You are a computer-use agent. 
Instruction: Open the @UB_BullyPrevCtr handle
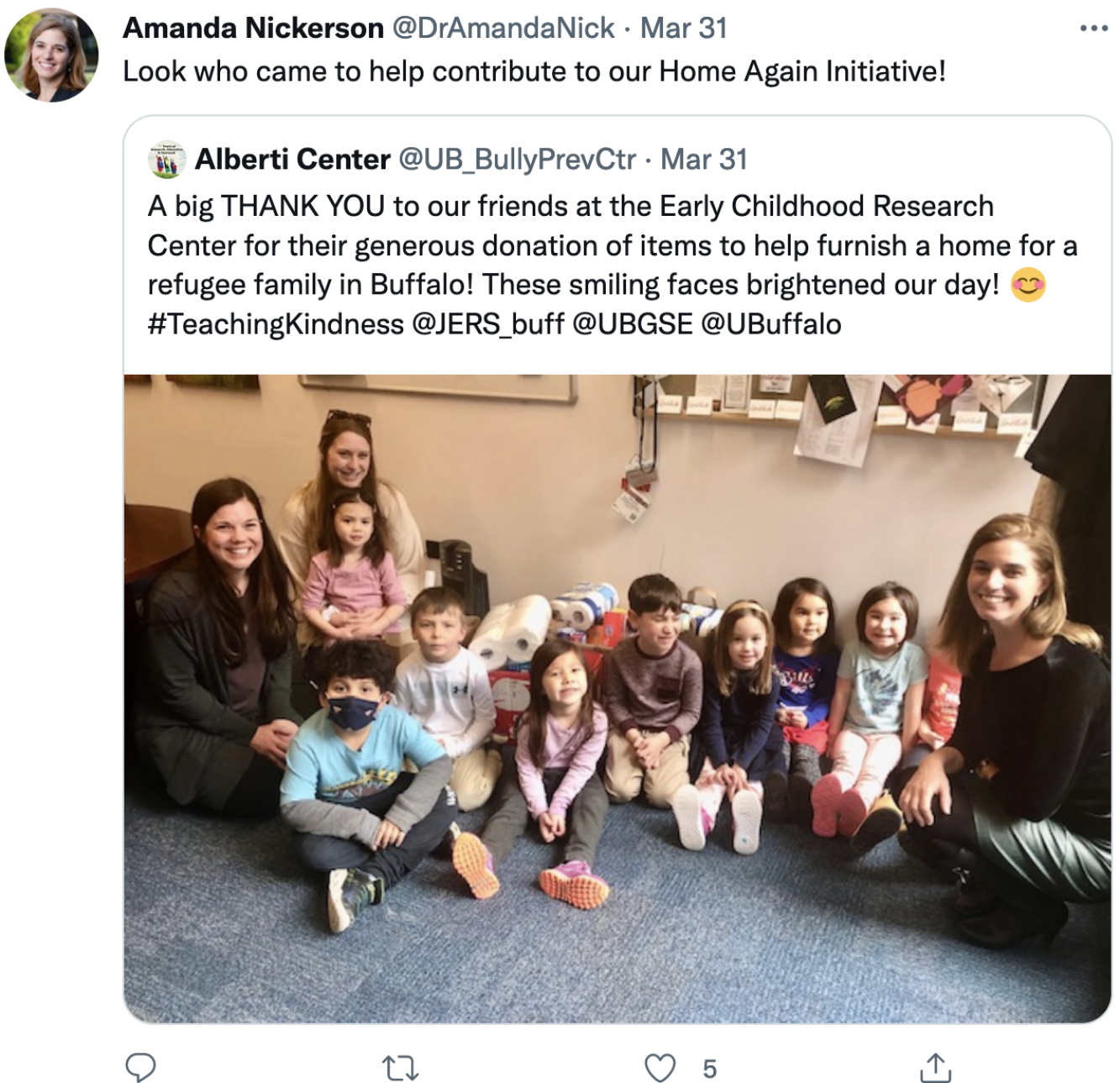[x=517, y=159]
